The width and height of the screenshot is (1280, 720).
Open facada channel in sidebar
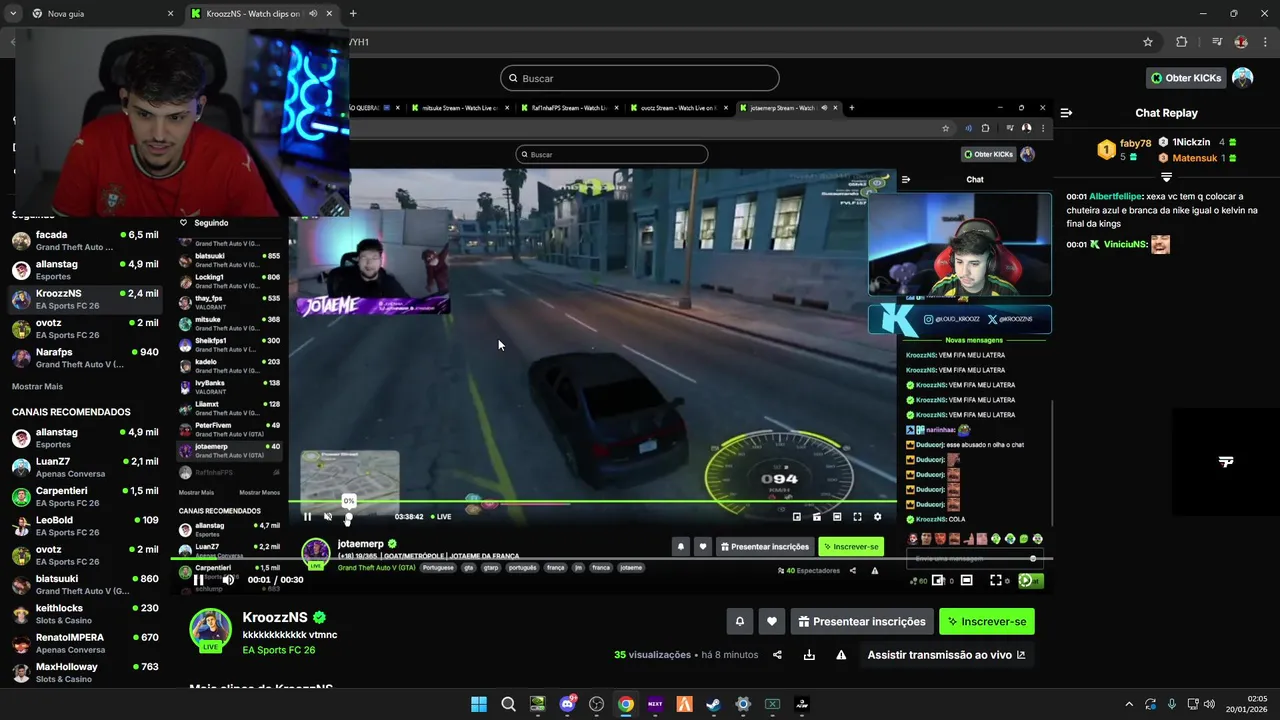[x=85, y=241]
